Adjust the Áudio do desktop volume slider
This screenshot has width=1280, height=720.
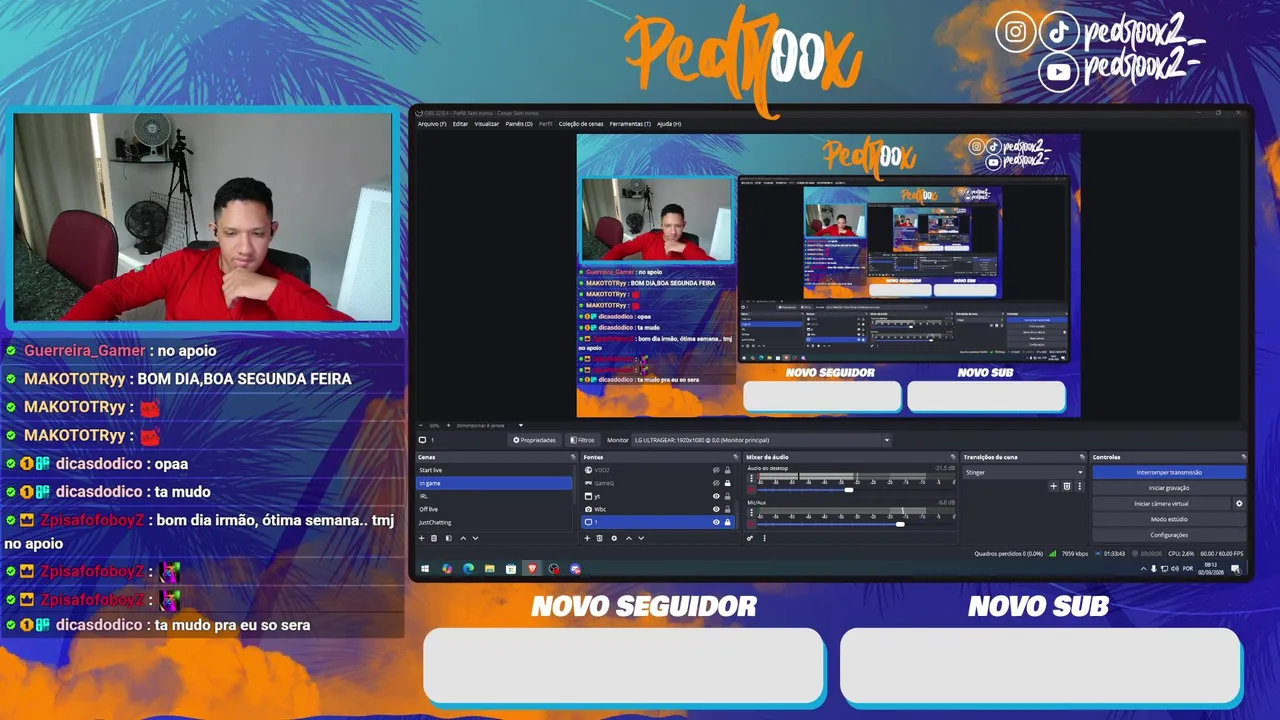click(x=849, y=490)
